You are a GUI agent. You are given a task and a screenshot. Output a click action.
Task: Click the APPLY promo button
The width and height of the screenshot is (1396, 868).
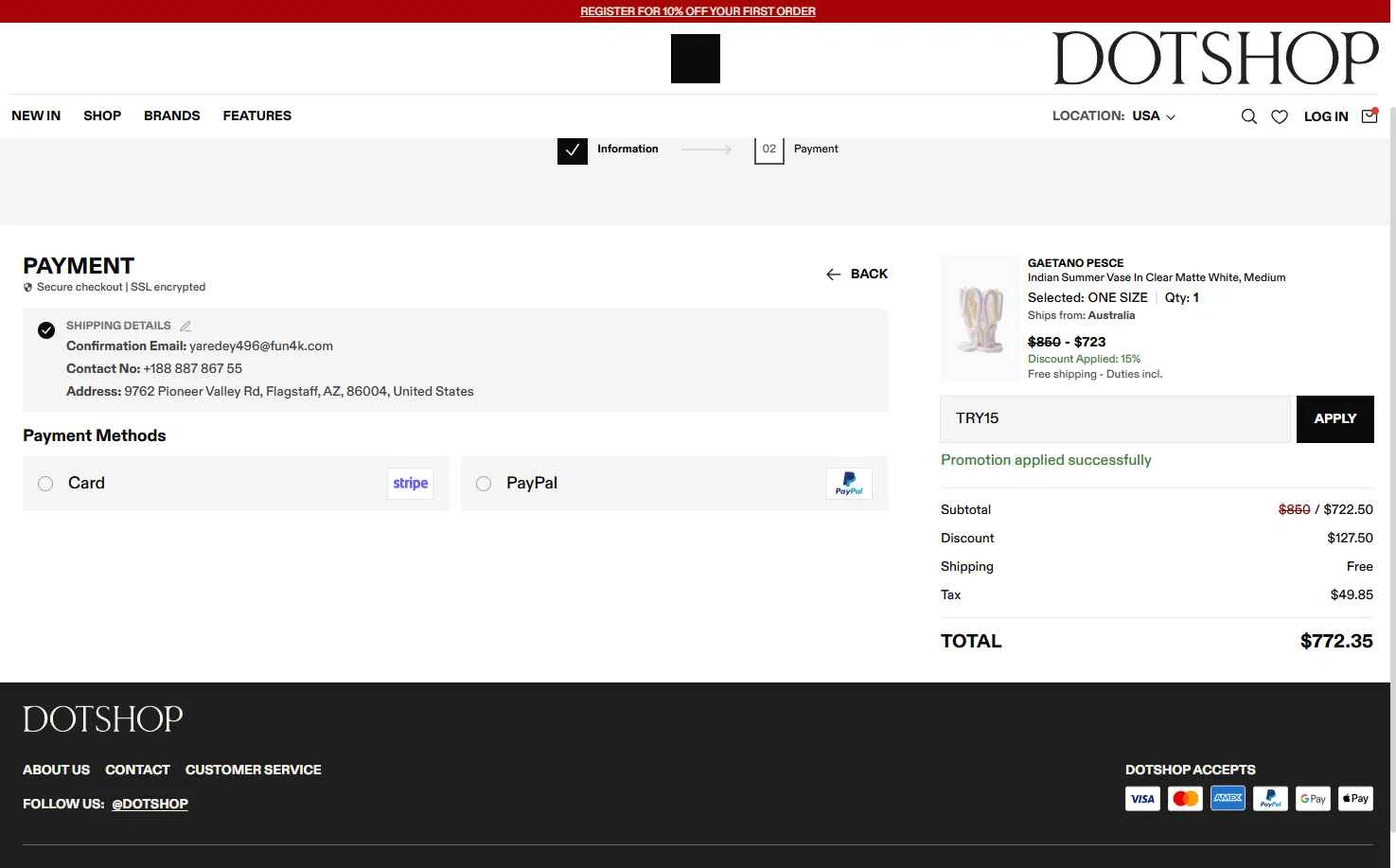tap(1335, 418)
